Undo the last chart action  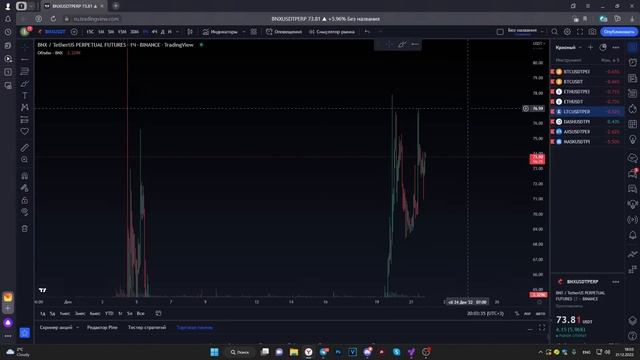tap(367, 32)
